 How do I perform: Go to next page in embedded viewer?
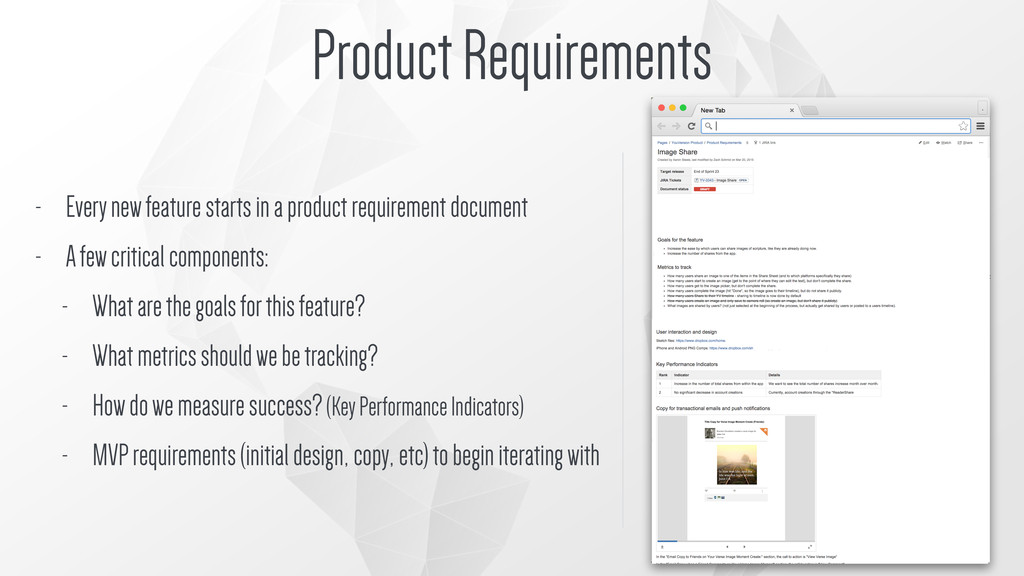744,547
